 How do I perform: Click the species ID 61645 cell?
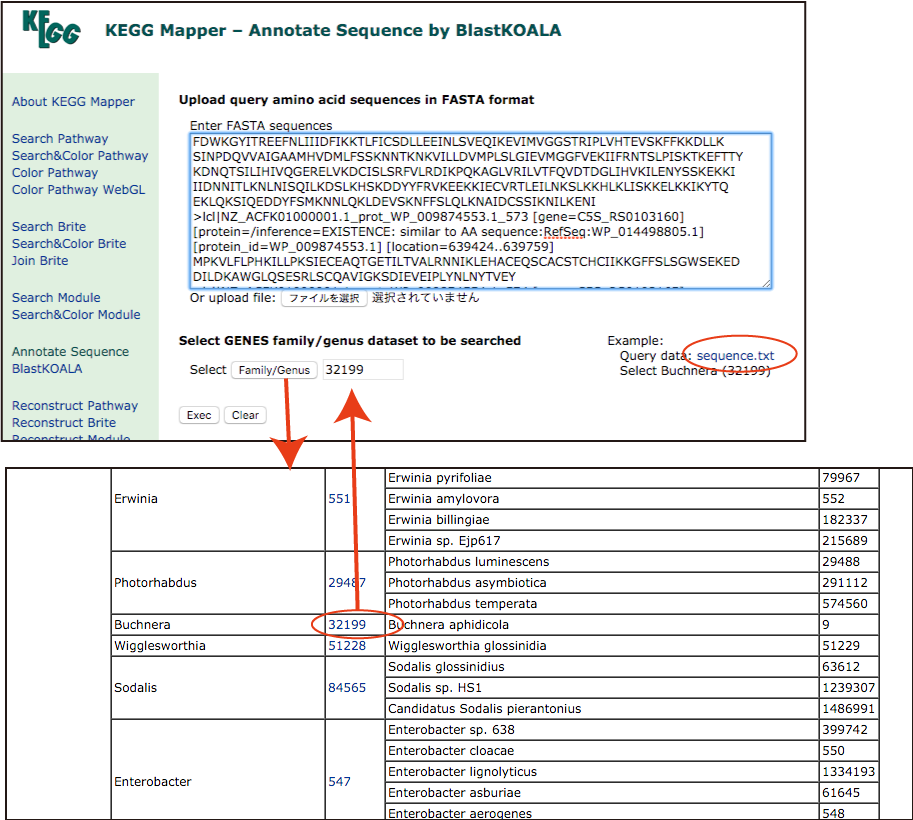(x=849, y=792)
